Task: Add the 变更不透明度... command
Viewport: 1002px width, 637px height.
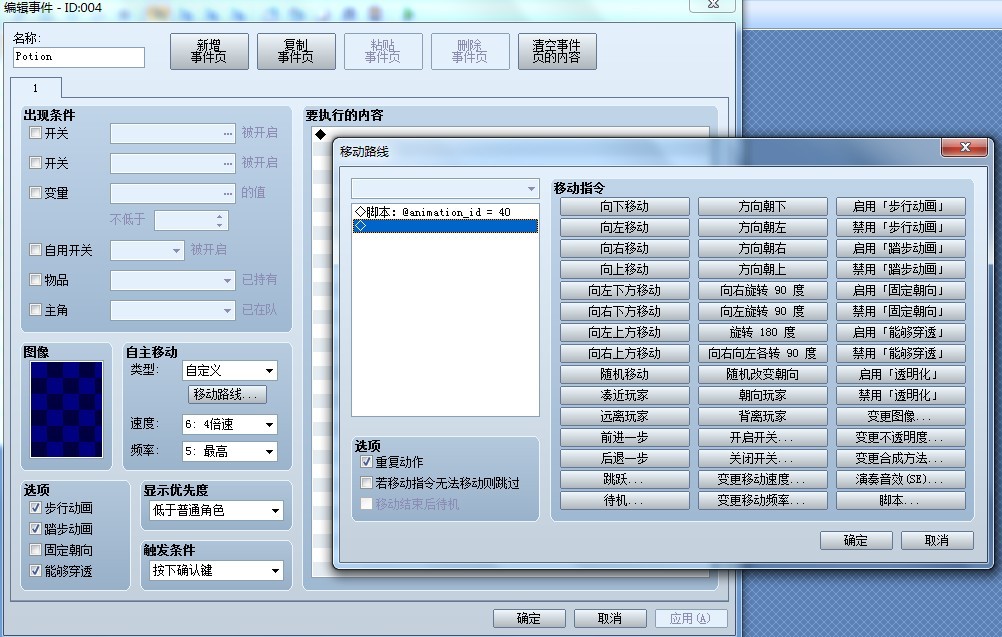Action: (x=901, y=438)
